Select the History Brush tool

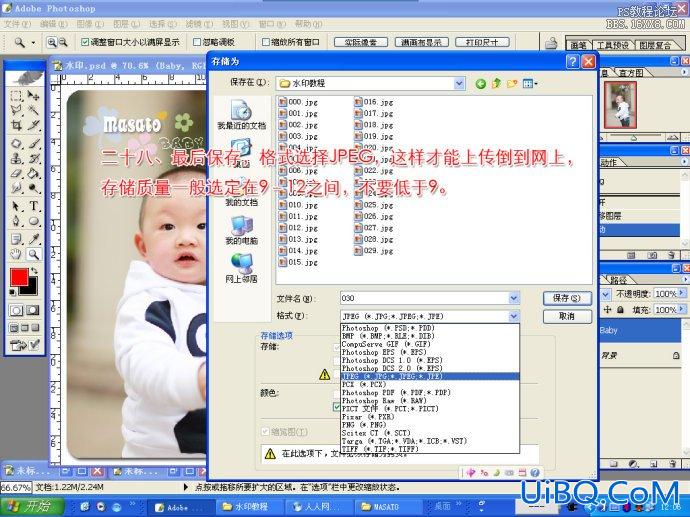coord(33,158)
